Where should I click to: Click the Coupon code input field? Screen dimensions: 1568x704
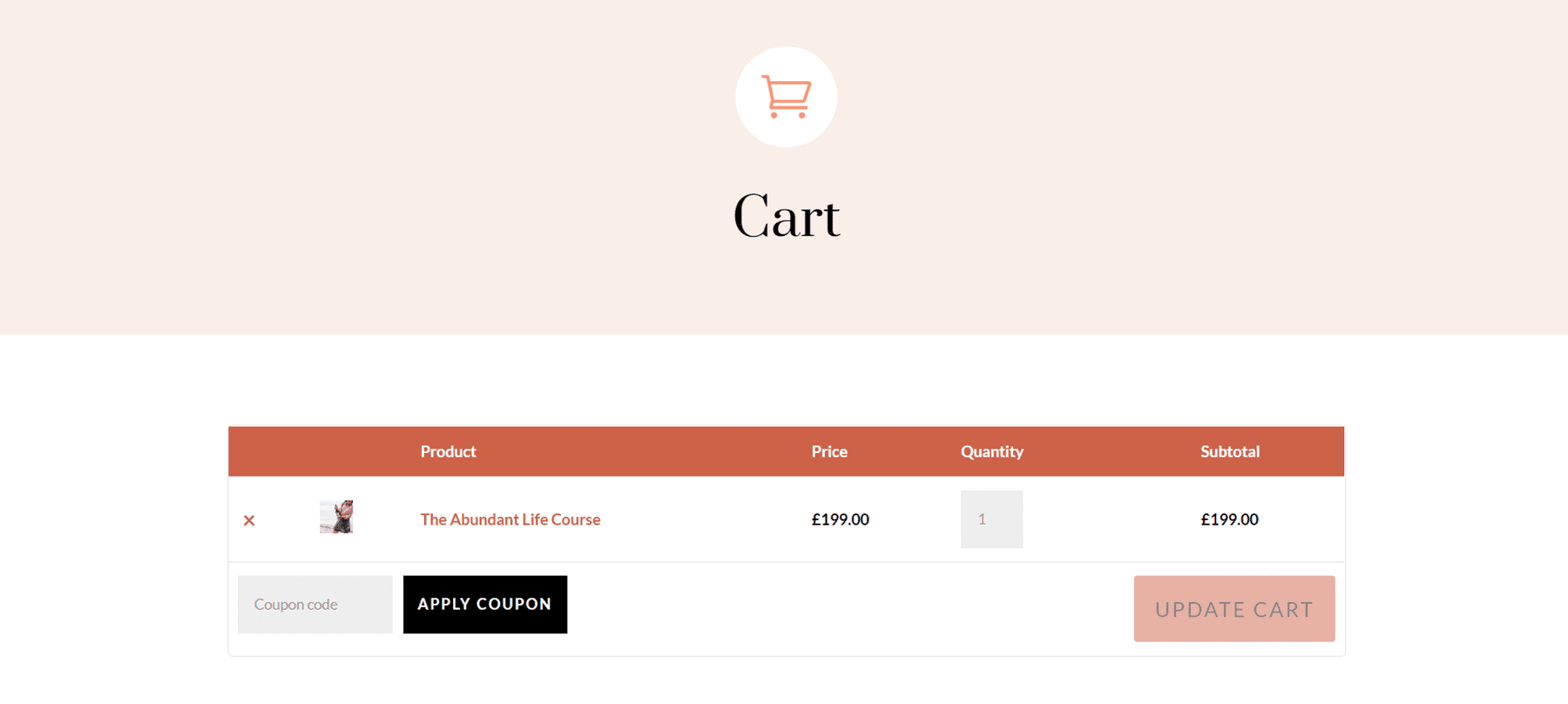coord(314,604)
